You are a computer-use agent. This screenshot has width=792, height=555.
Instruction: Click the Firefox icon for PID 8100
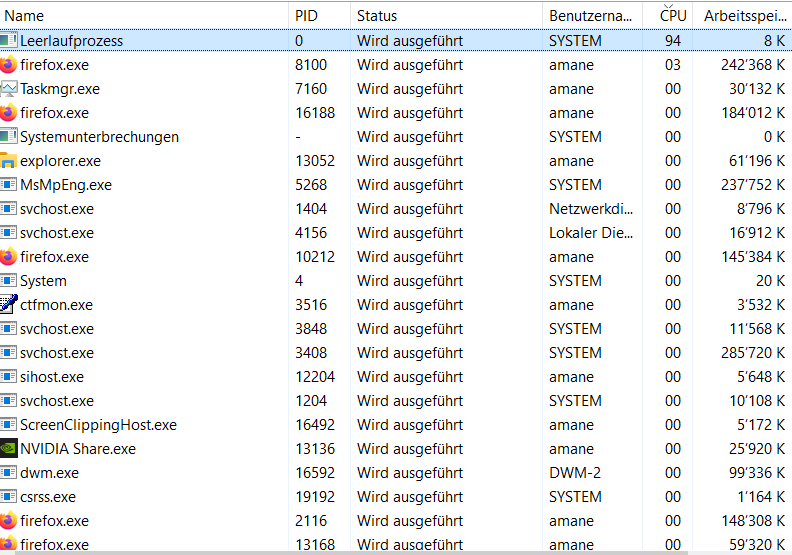[9, 65]
